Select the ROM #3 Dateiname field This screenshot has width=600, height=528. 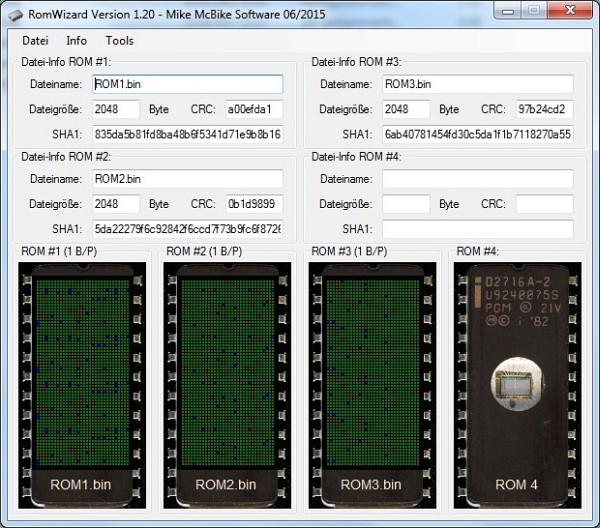pos(477,85)
